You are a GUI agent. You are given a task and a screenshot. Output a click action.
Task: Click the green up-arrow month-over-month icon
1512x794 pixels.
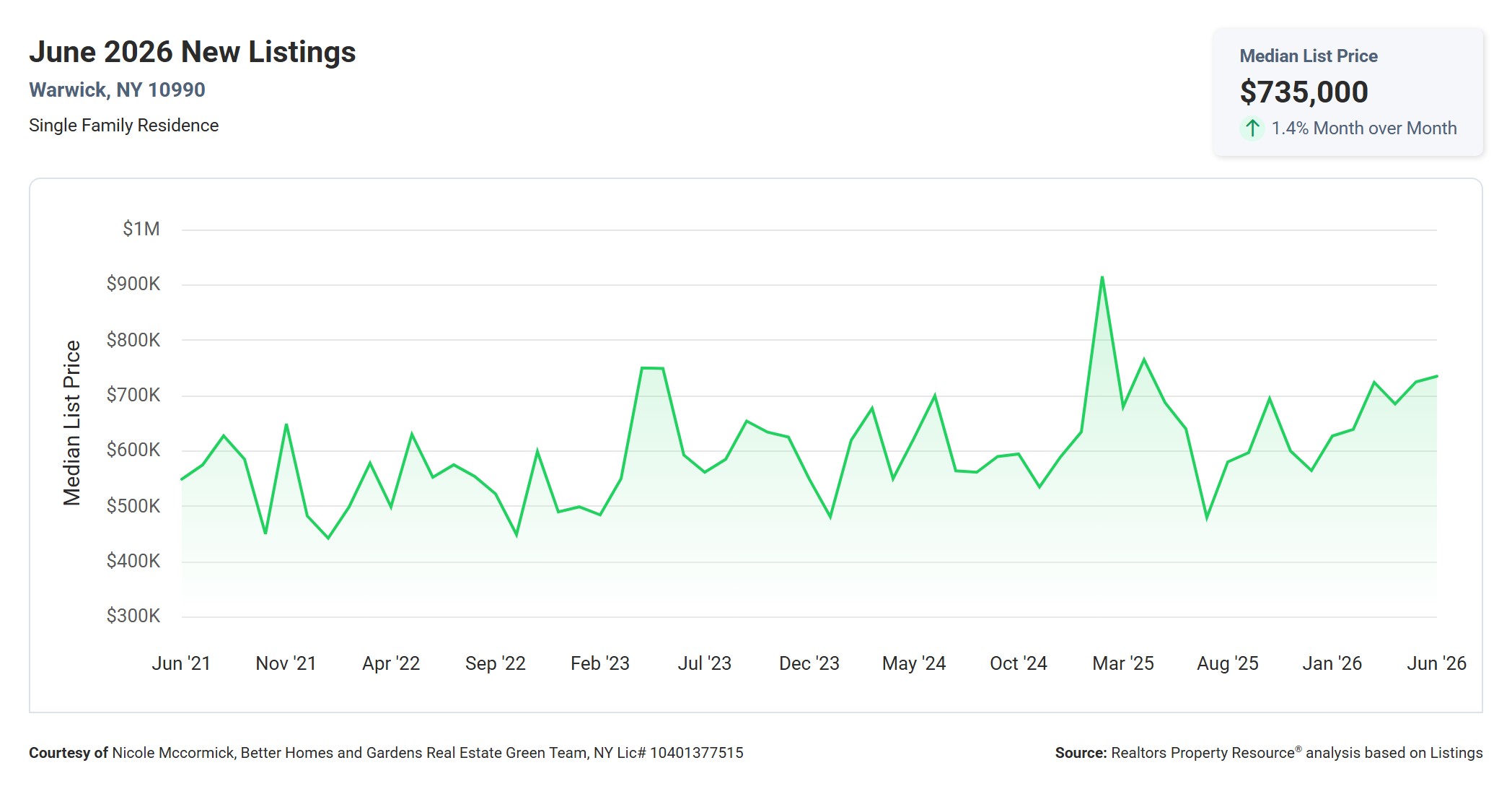point(1252,128)
